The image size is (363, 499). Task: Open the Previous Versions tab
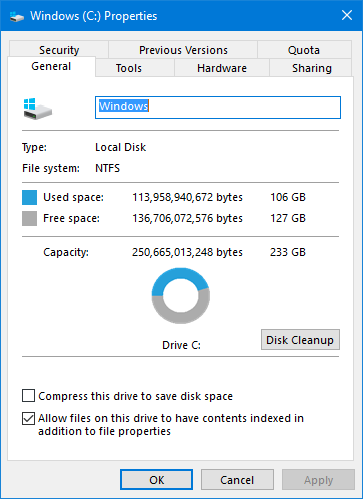coord(183,50)
